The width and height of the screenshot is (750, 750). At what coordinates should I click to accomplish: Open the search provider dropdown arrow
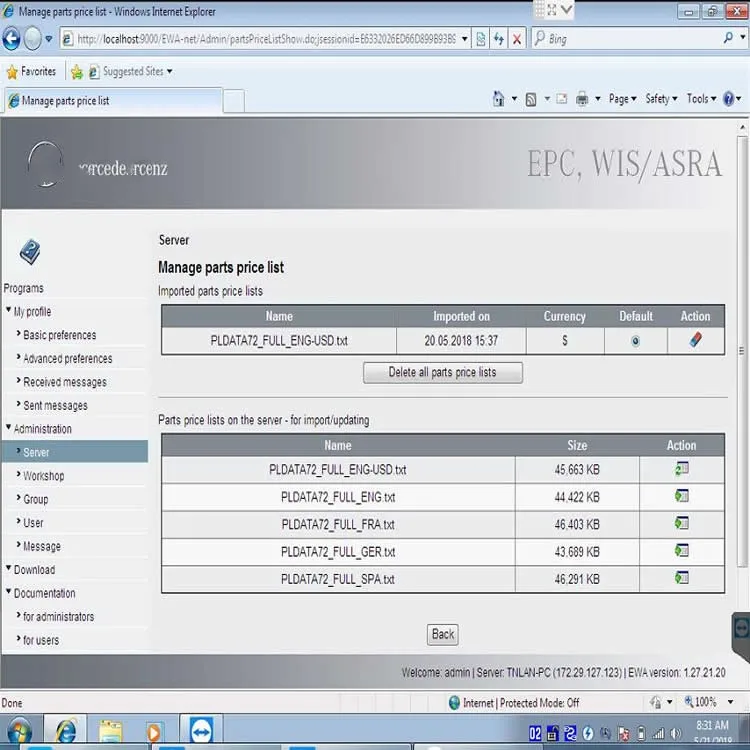click(743, 37)
